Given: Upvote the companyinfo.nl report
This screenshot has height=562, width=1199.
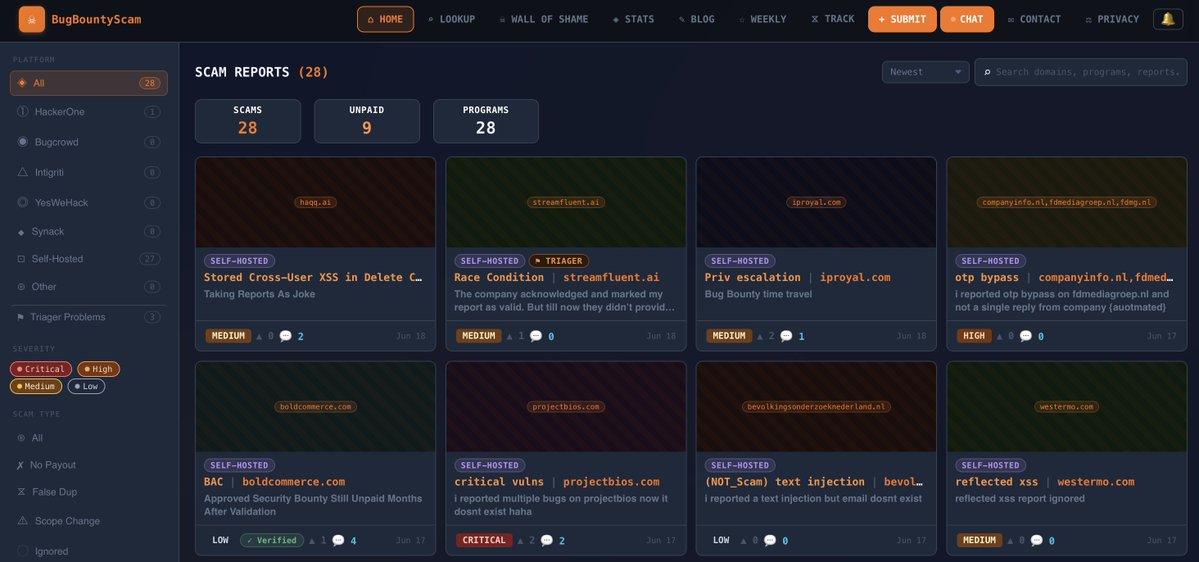Looking at the screenshot, I should (x=1006, y=336).
